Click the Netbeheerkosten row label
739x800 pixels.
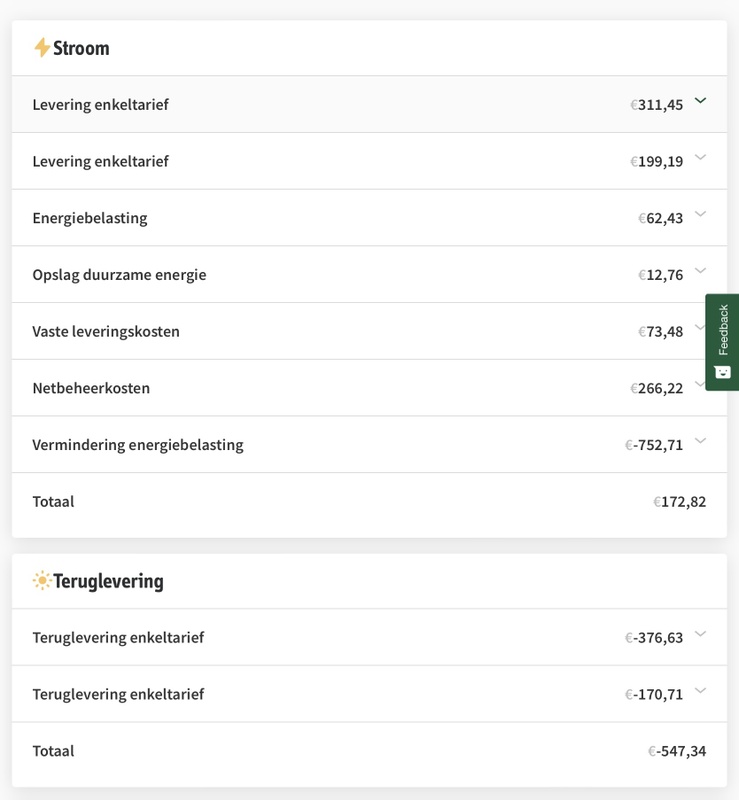click(x=91, y=388)
